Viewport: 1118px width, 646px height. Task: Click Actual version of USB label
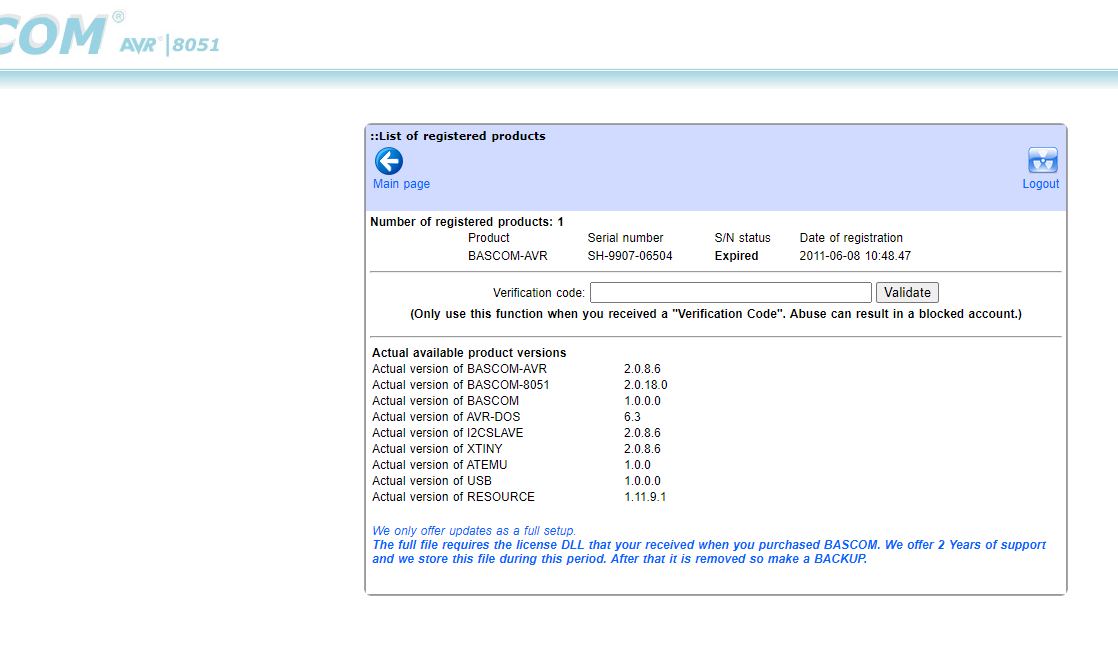point(432,481)
